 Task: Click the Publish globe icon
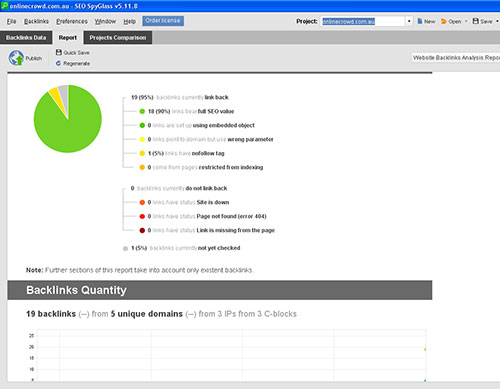[16, 58]
